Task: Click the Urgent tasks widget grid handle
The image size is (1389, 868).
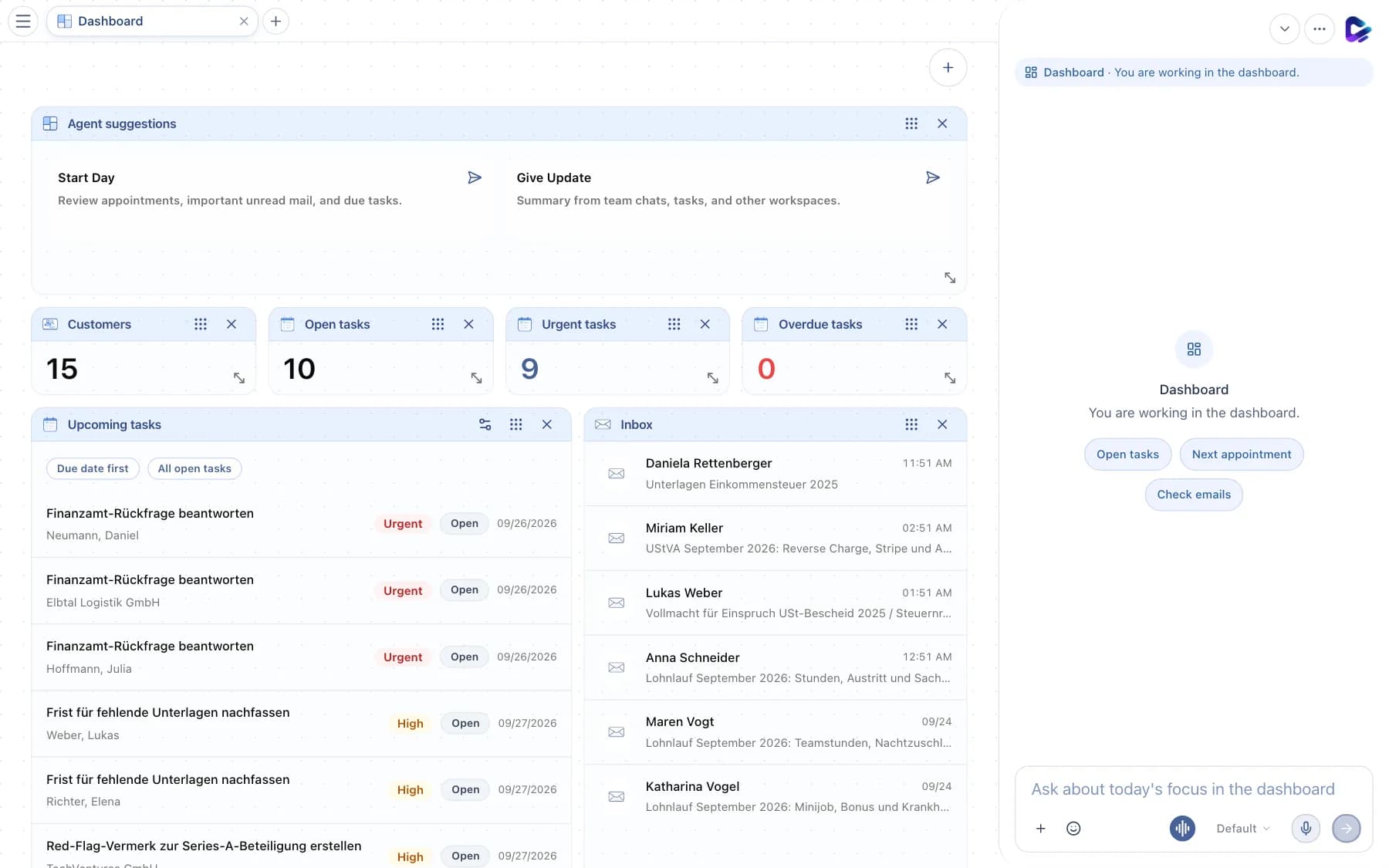Action: [674, 324]
